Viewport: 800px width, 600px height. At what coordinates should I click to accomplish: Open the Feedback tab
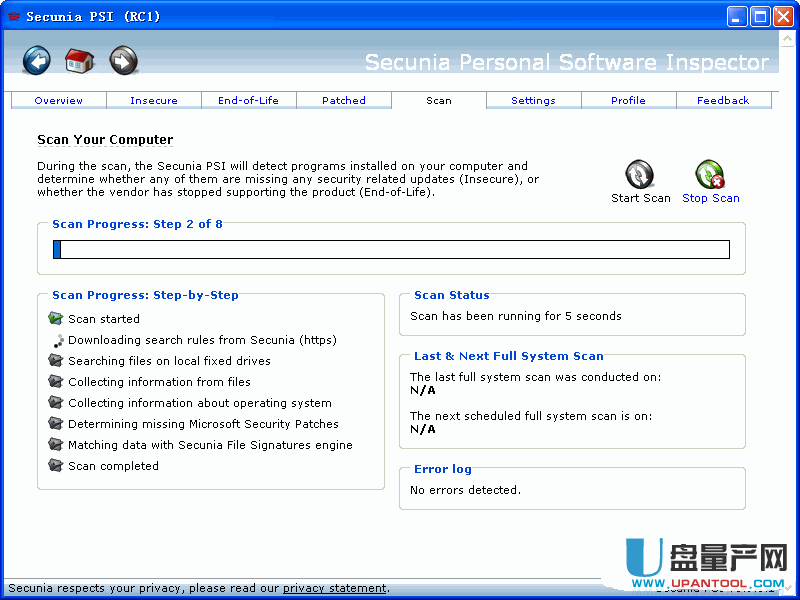[723, 101]
